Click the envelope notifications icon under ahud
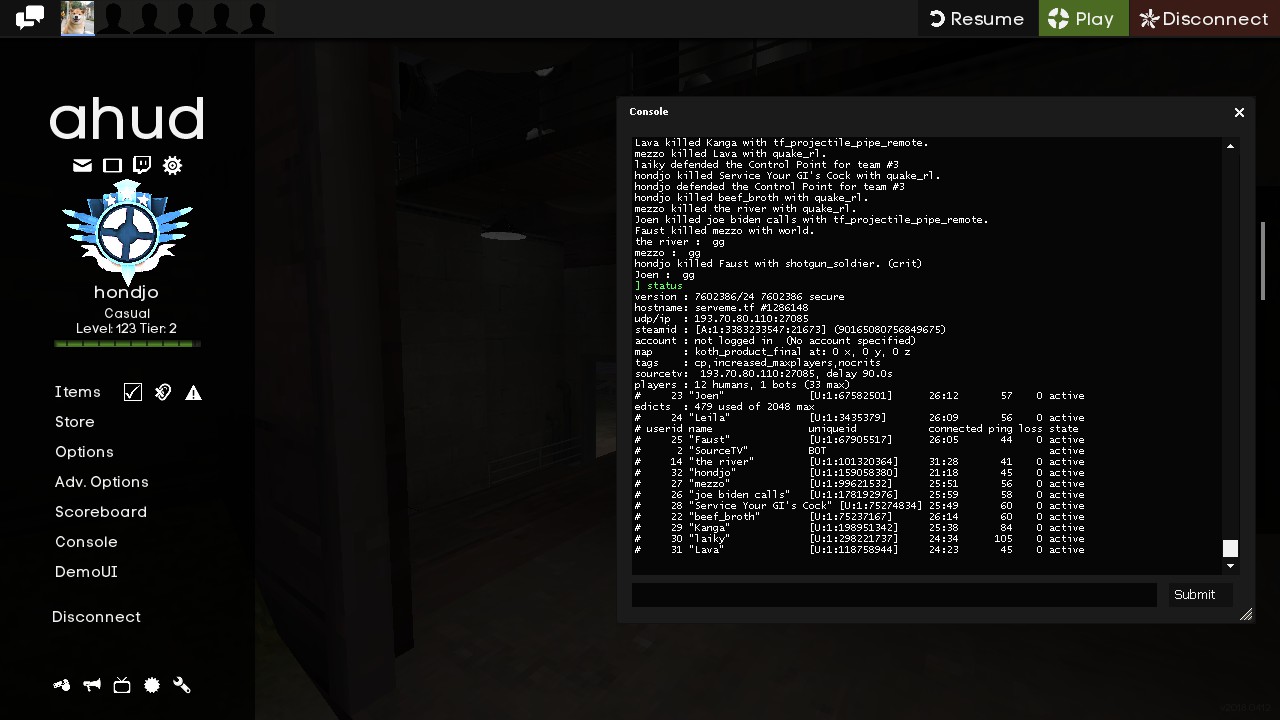 click(x=82, y=165)
